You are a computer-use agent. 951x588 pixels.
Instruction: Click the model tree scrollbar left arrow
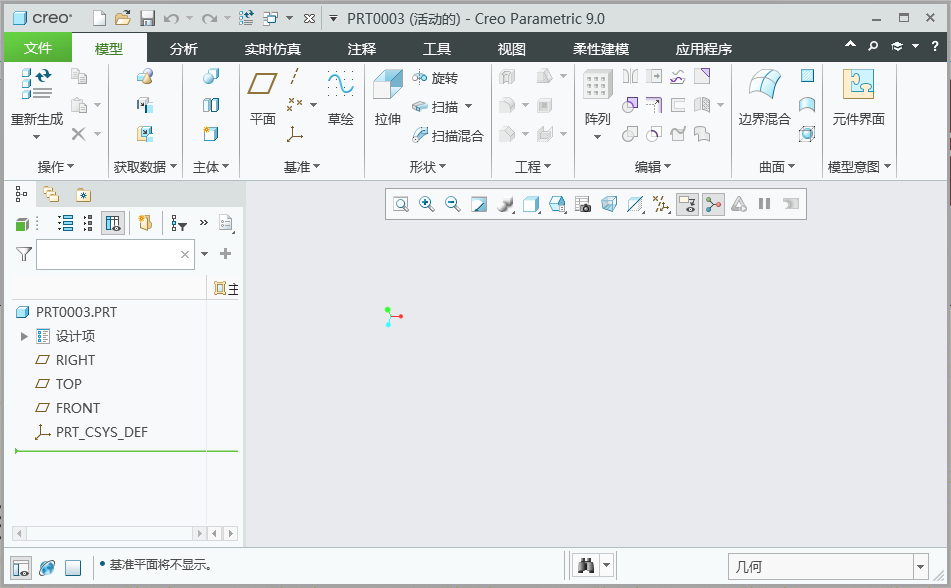pyautogui.click(x=19, y=533)
